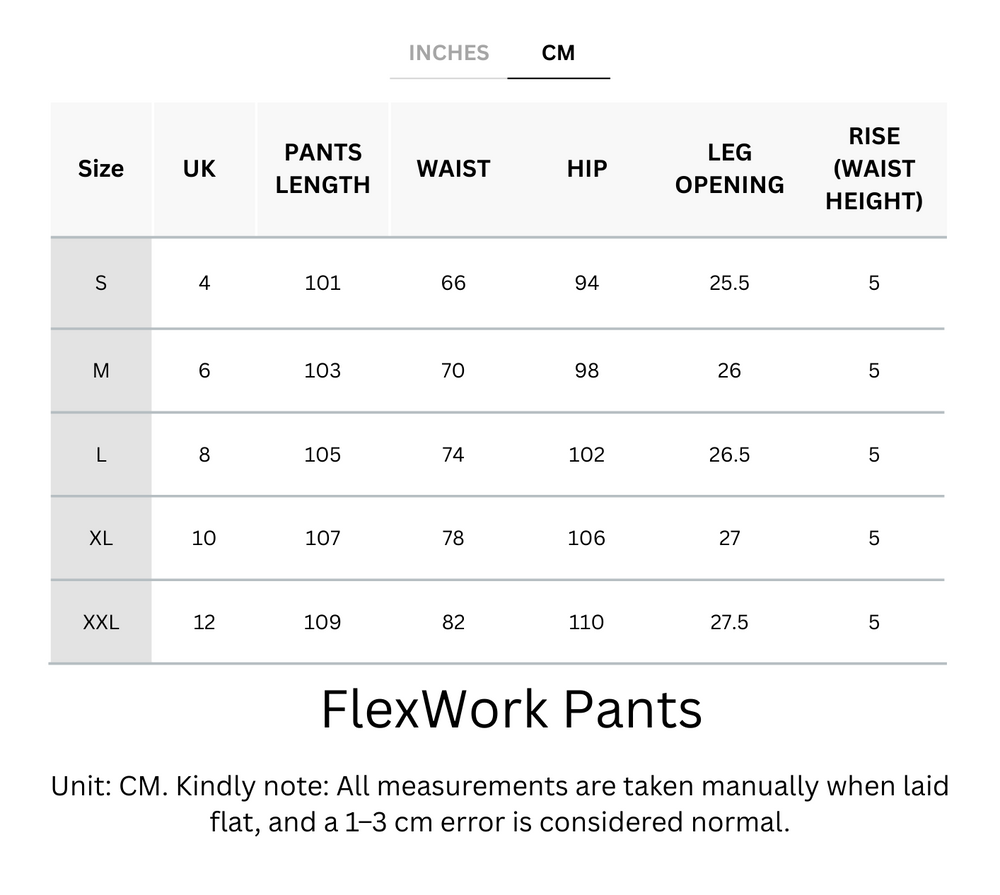
Task: Click the RISE (WAIST HEIGHT) header
Action: point(875,169)
